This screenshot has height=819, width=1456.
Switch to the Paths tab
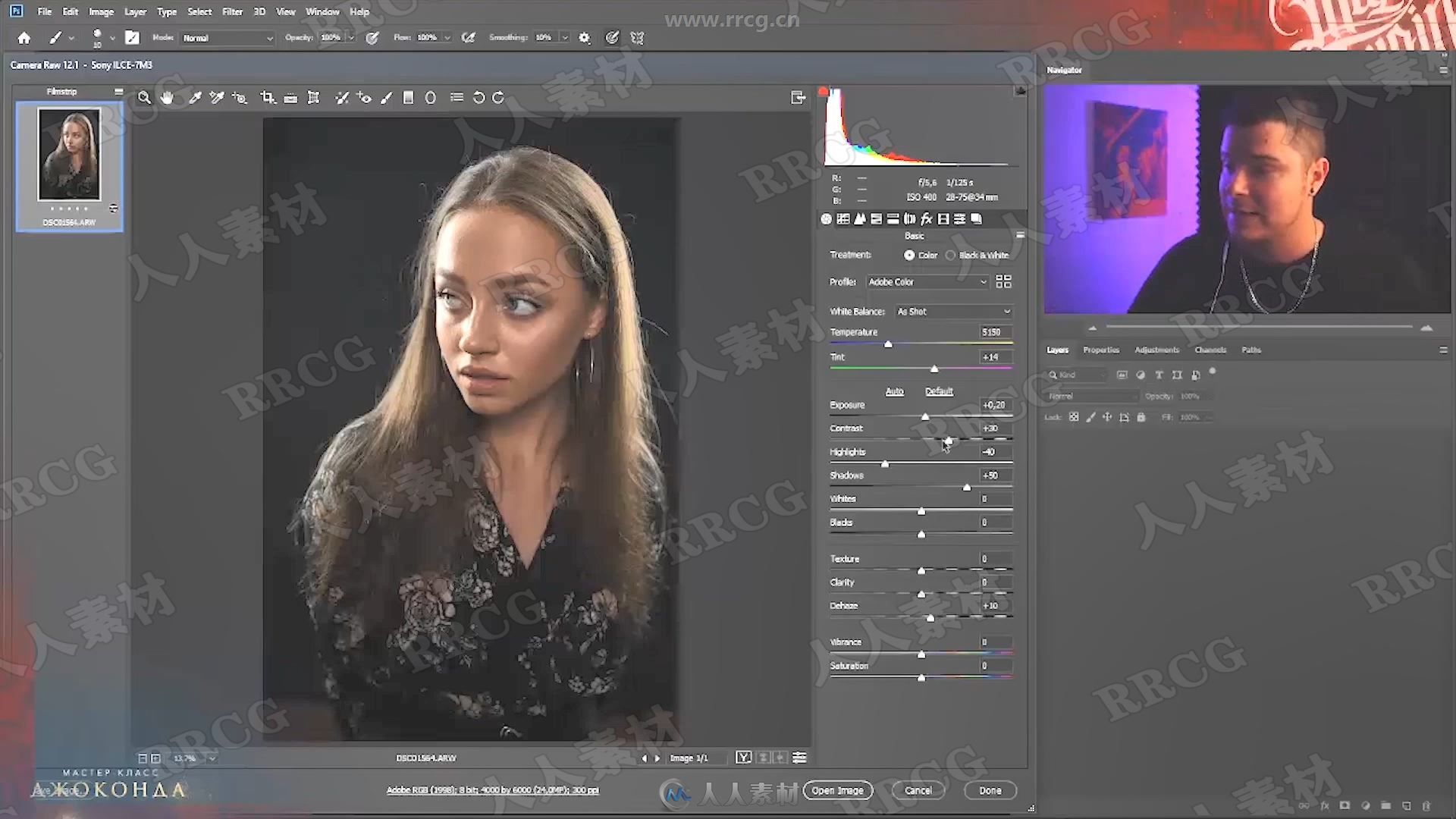1251,350
